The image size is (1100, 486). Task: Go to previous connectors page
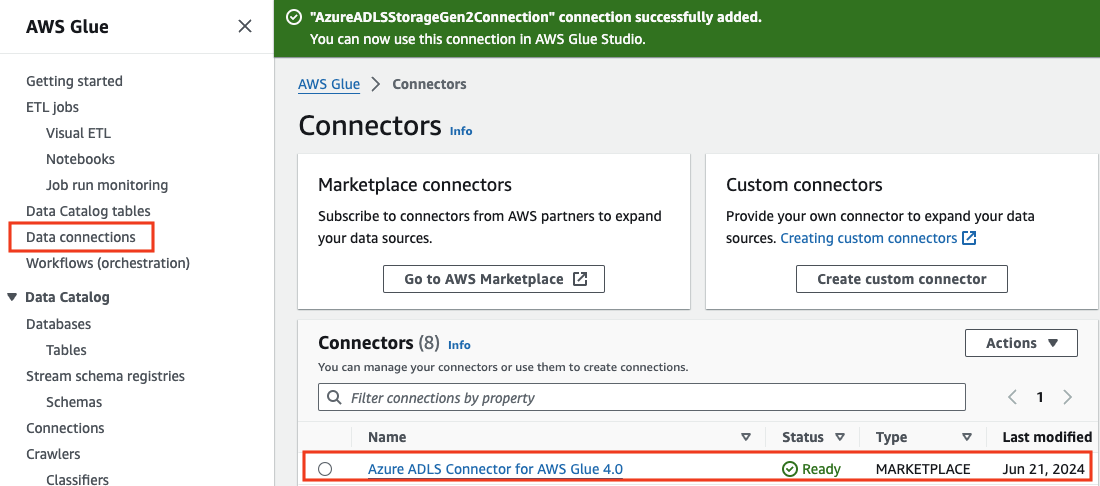tap(1012, 397)
